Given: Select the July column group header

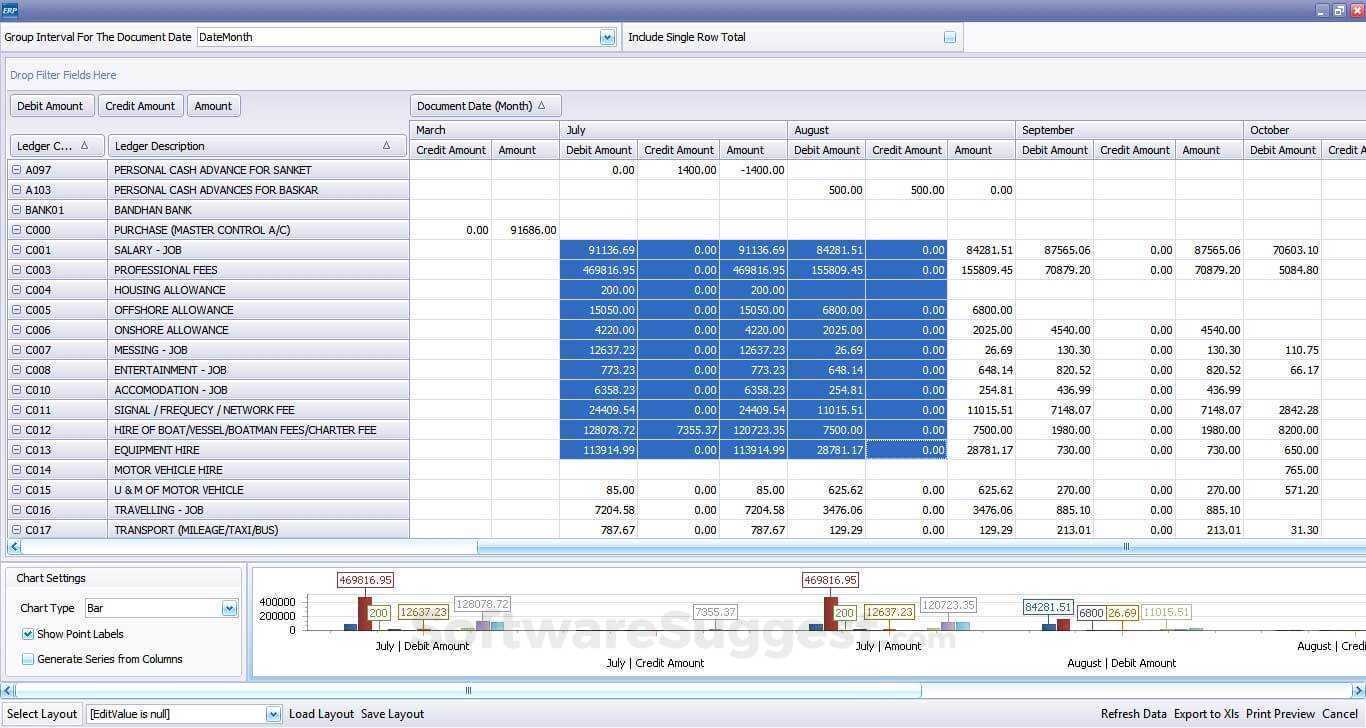Looking at the screenshot, I should click(x=673, y=130).
